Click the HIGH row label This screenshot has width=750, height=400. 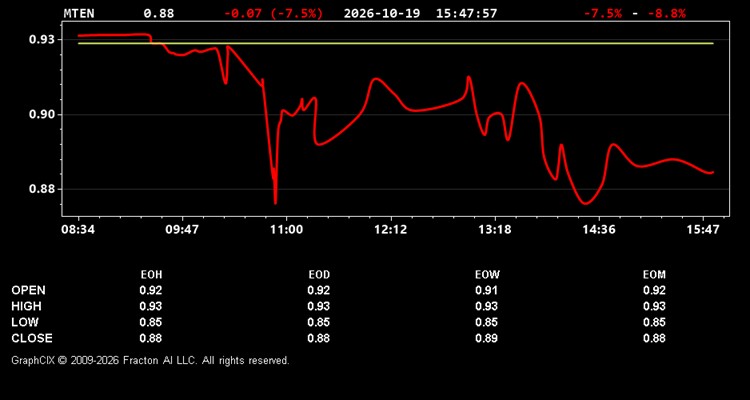[26, 306]
